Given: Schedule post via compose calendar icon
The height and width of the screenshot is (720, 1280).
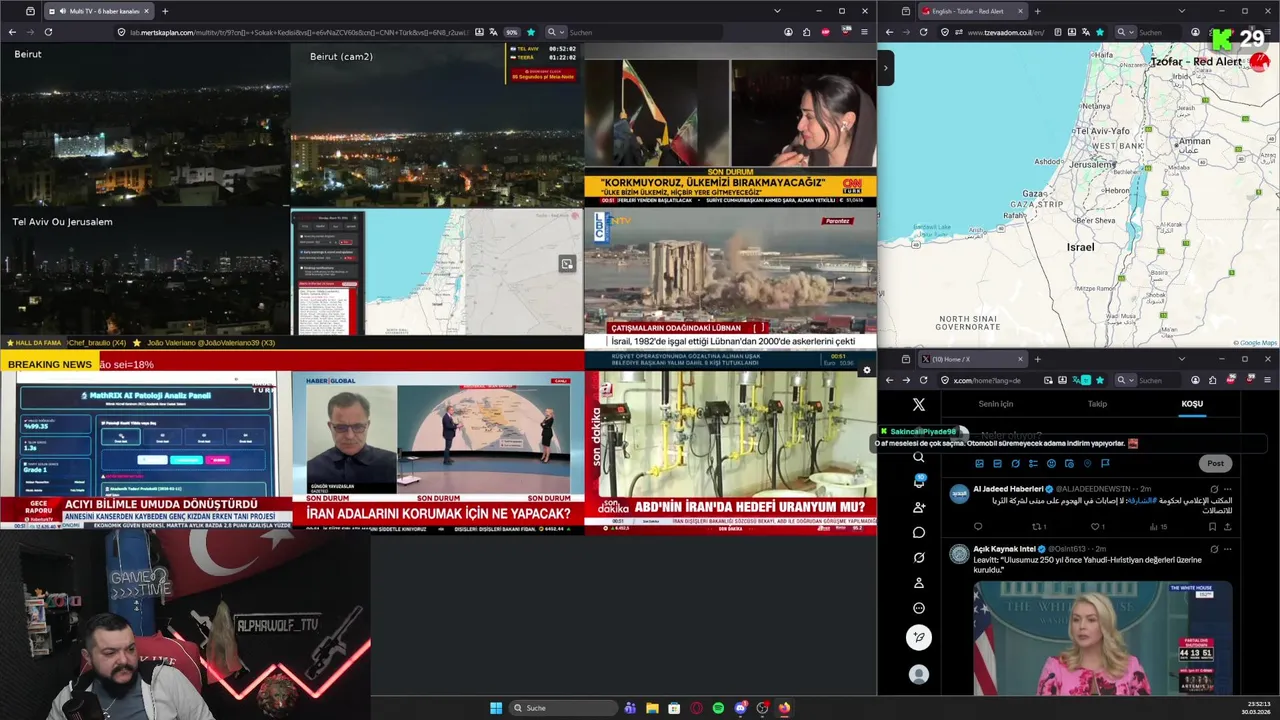Looking at the screenshot, I should click(1069, 463).
